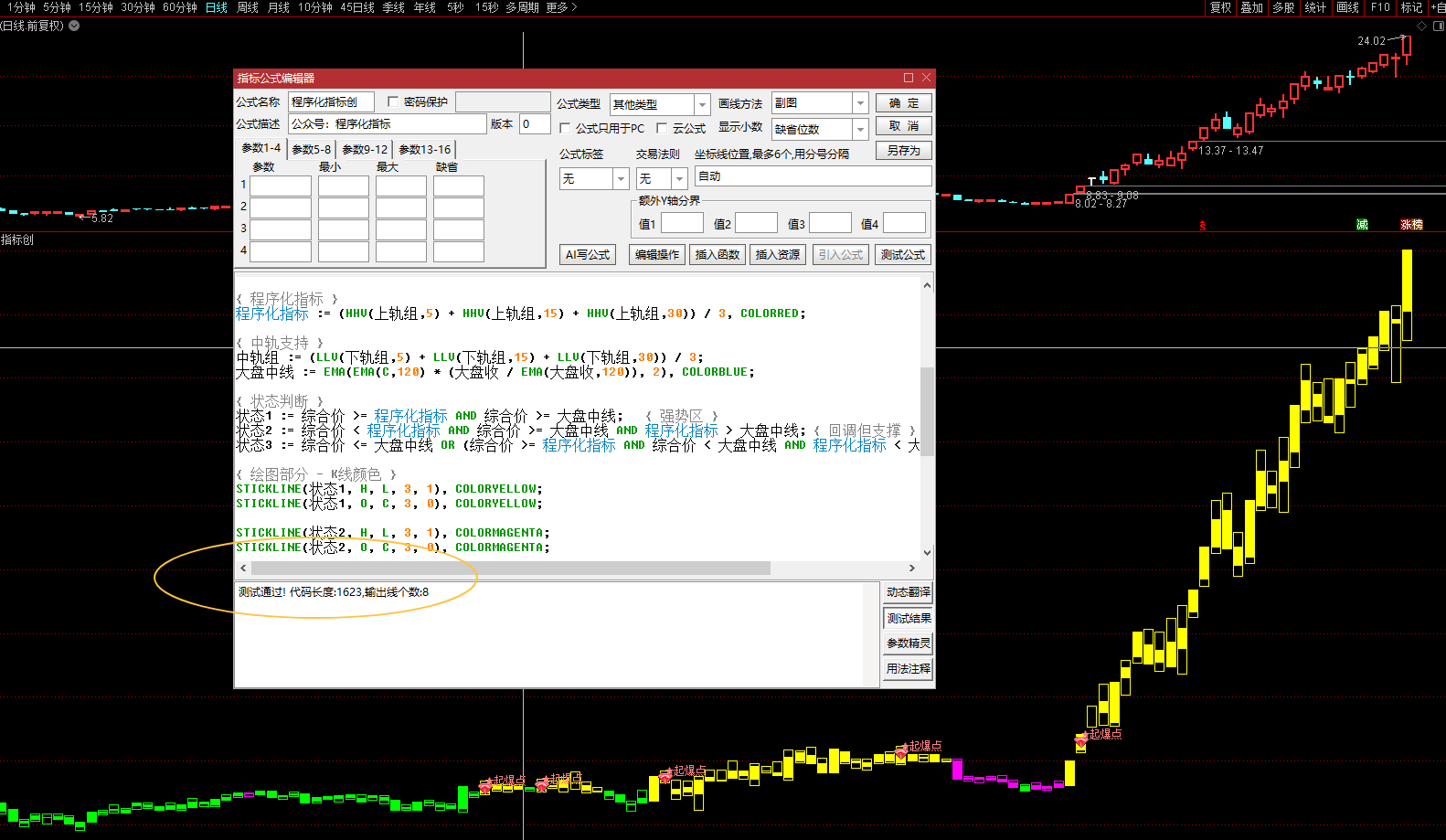Open the circle dropdown beside 日线前复权
The height and width of the screenshot is (840, 1446).
[x=74, y=26]
